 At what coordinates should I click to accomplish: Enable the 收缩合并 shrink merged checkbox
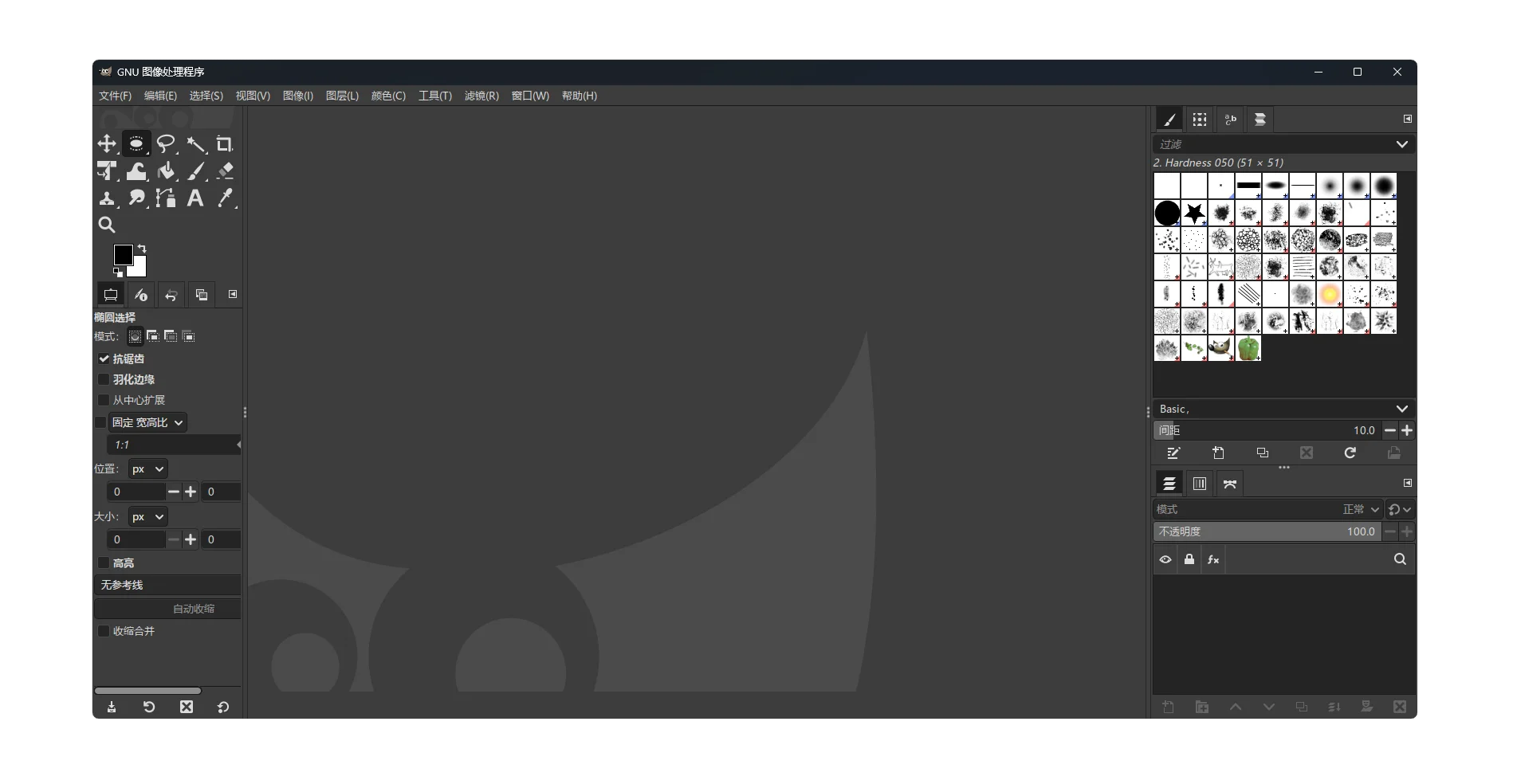(x=104, y=631)
